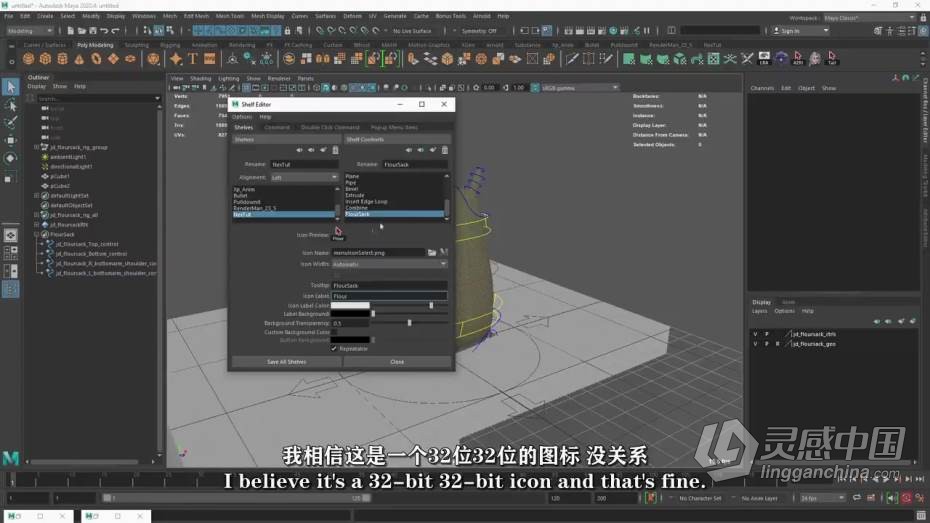Select RenderMan_23_5 in the Shelves list

coord(254,208)
